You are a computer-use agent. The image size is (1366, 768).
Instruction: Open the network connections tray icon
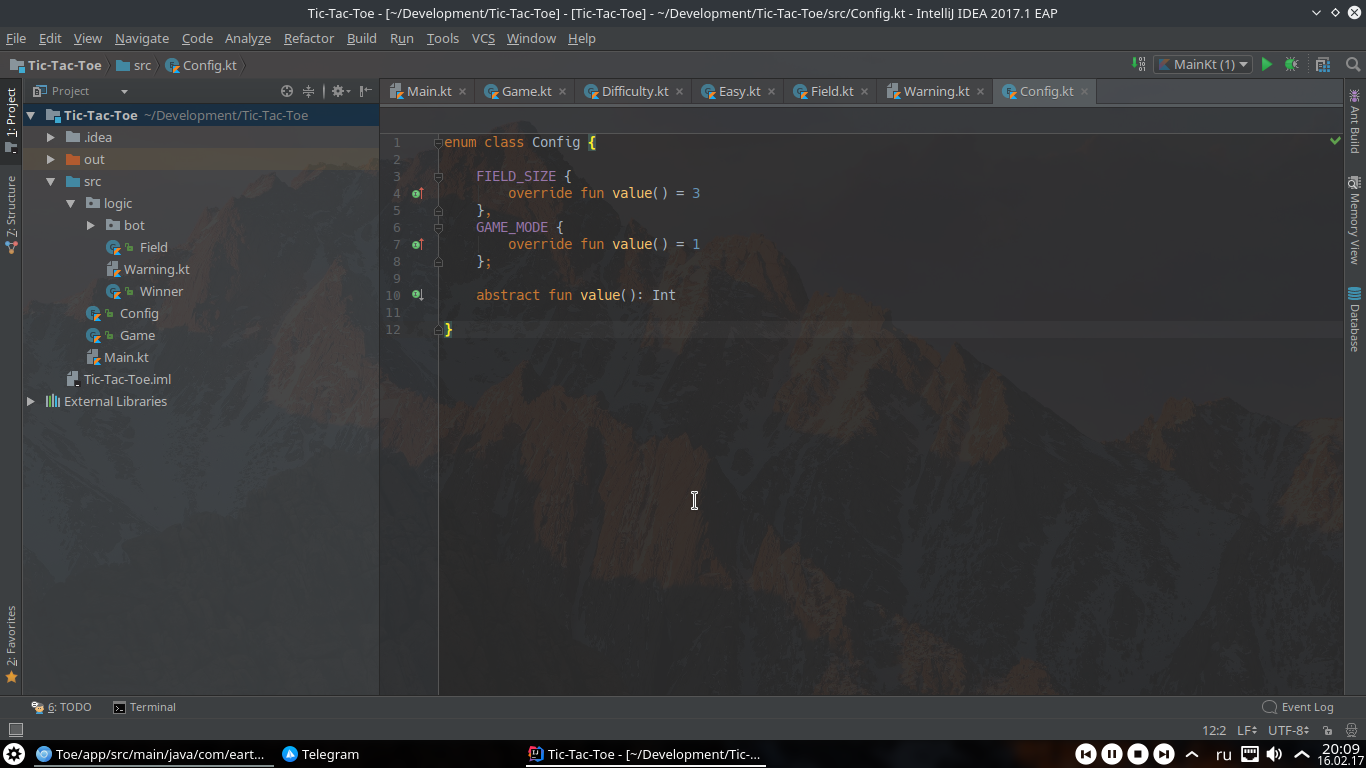coord(1250,754)
